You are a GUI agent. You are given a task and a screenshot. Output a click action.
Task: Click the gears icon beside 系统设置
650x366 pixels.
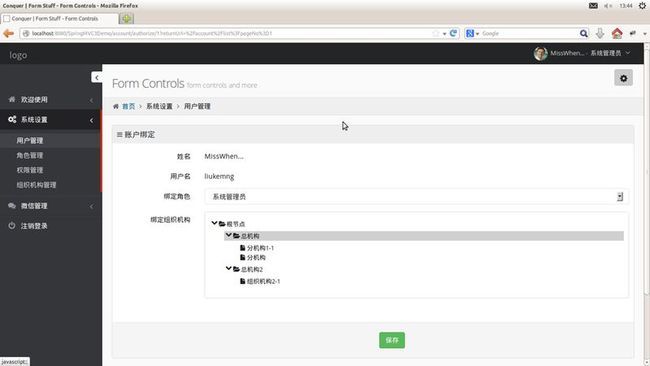[x=12, y=119]
